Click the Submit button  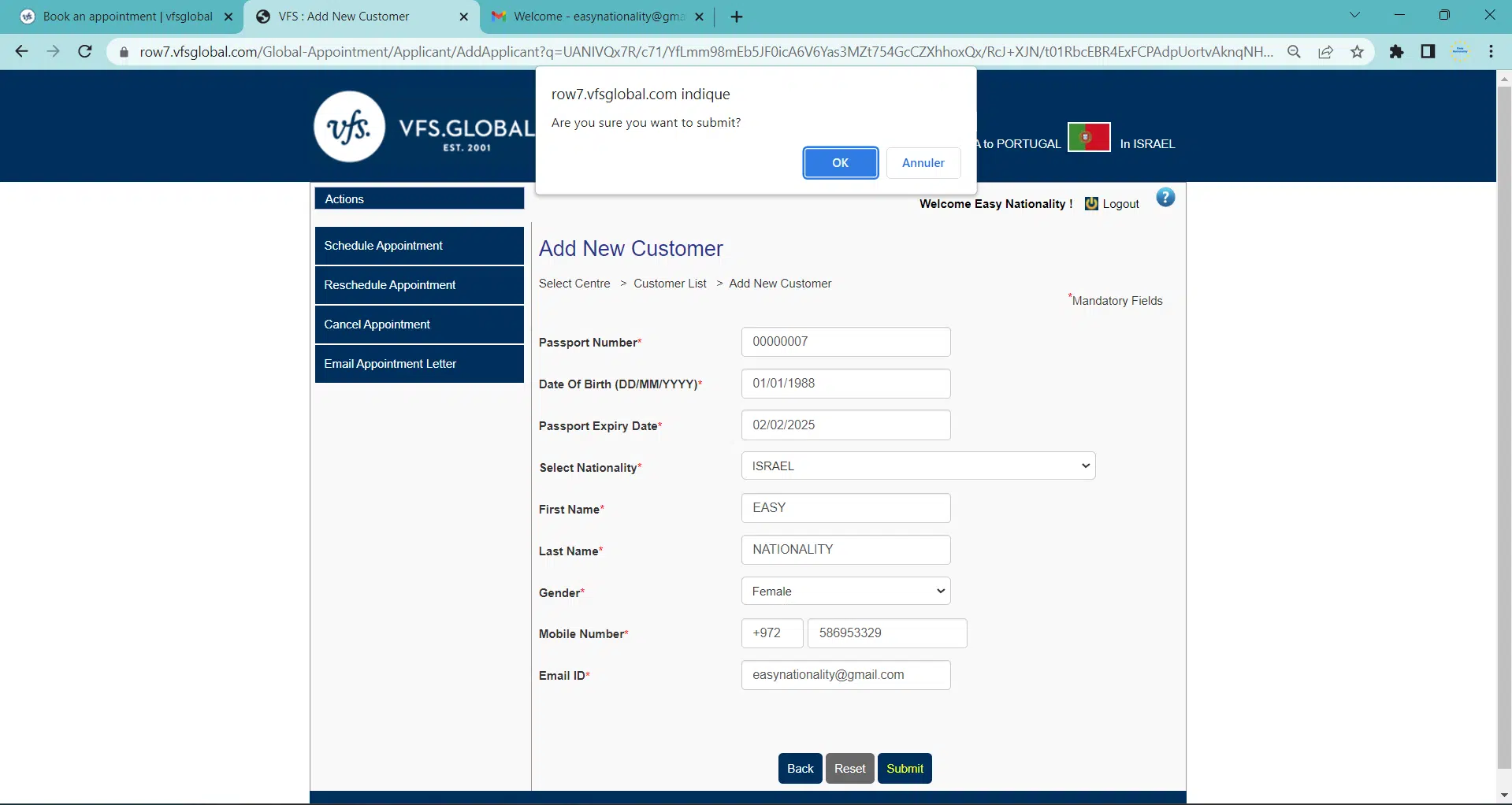point(905,769)
